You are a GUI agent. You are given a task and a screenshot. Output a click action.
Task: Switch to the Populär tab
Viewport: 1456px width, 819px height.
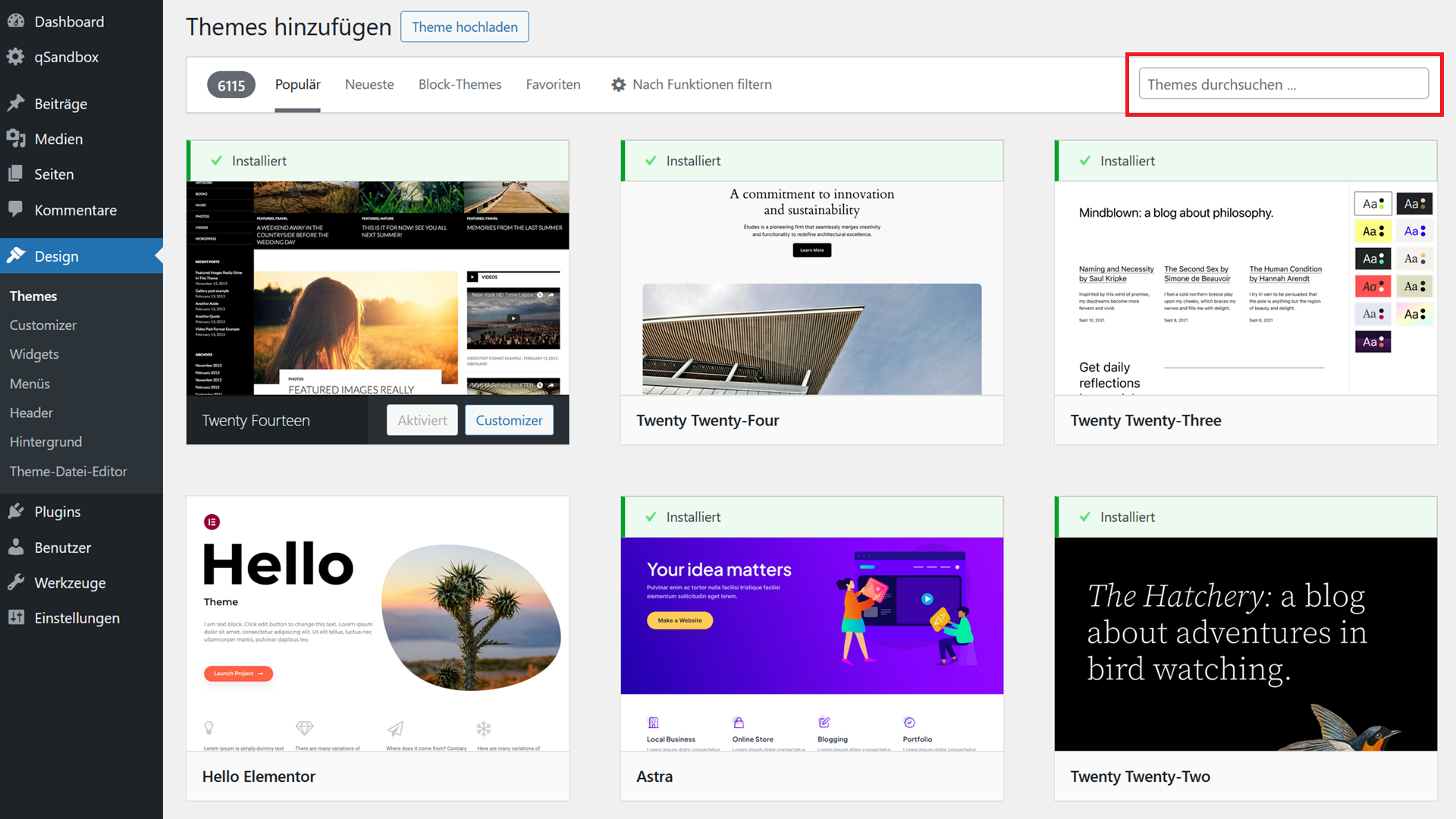tap(297, 84)
